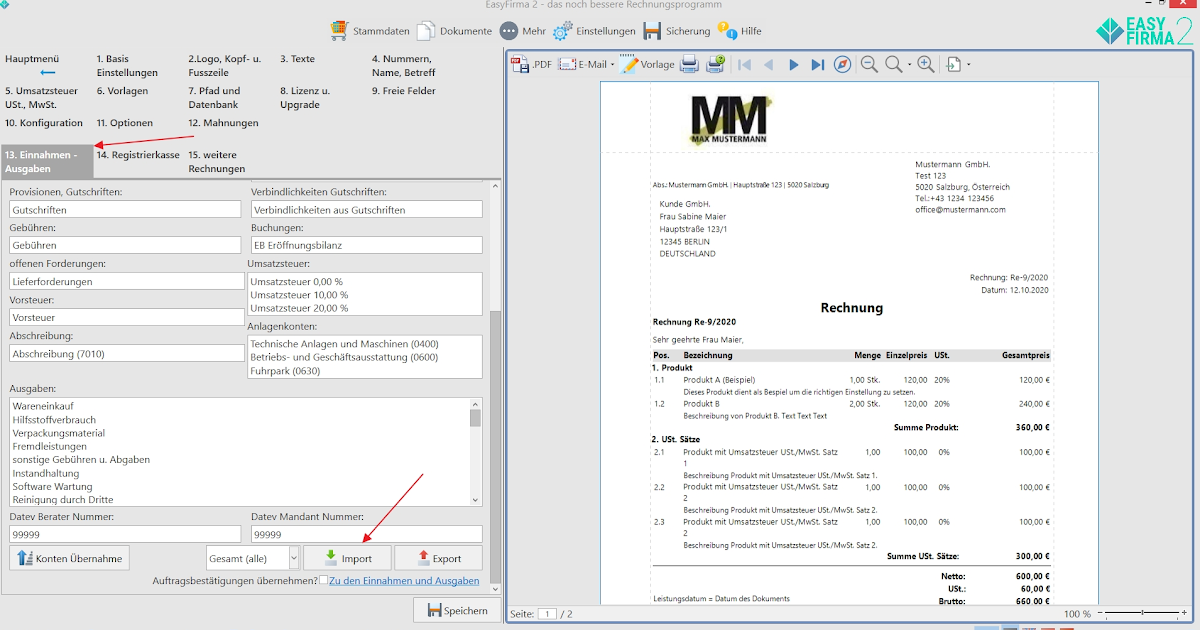Zoom in on the invoice preview
Viewport: 1200px width, 630px height.
[x=926, y=64]
